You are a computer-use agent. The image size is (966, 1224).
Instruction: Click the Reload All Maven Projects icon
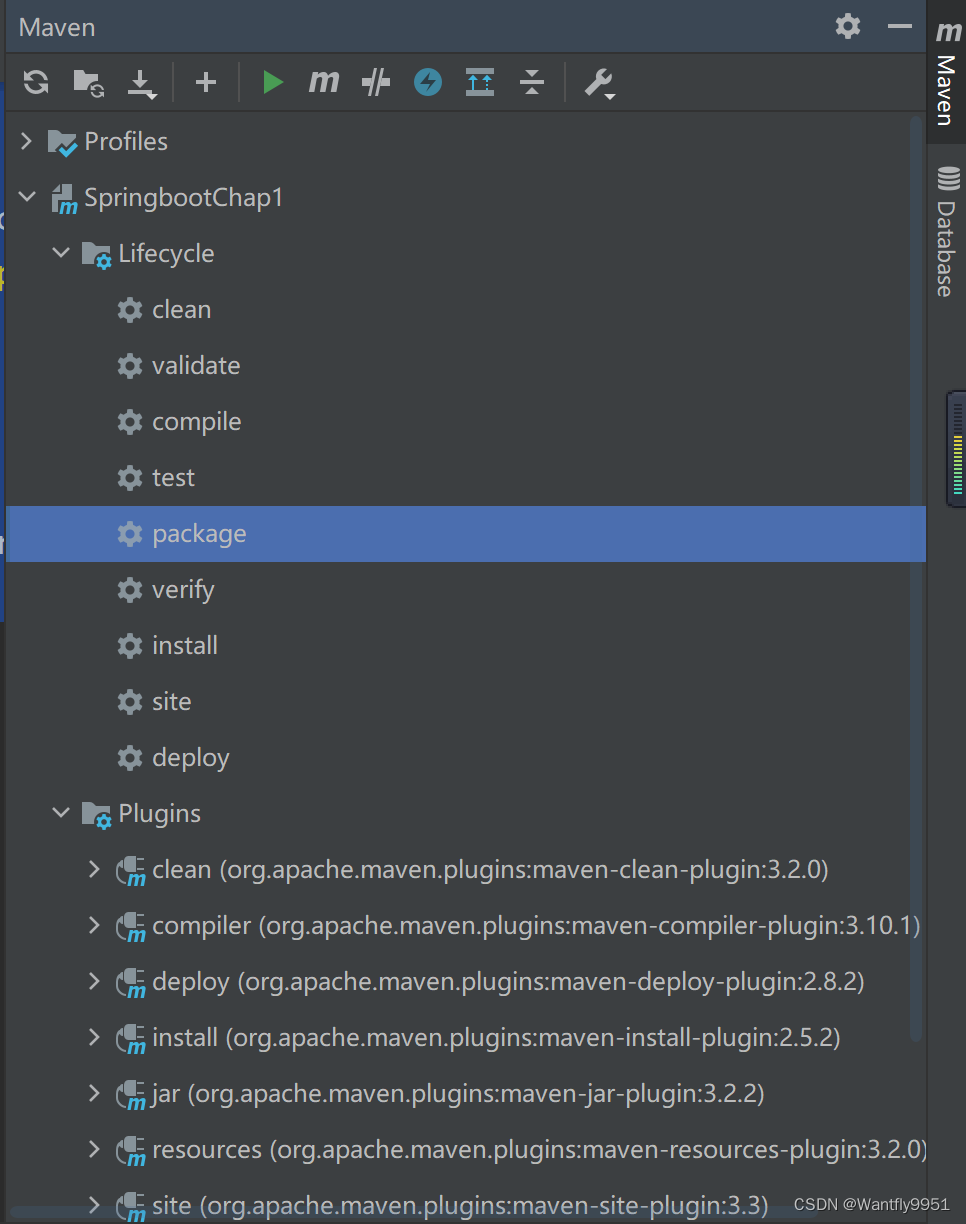tap(36, 82)
